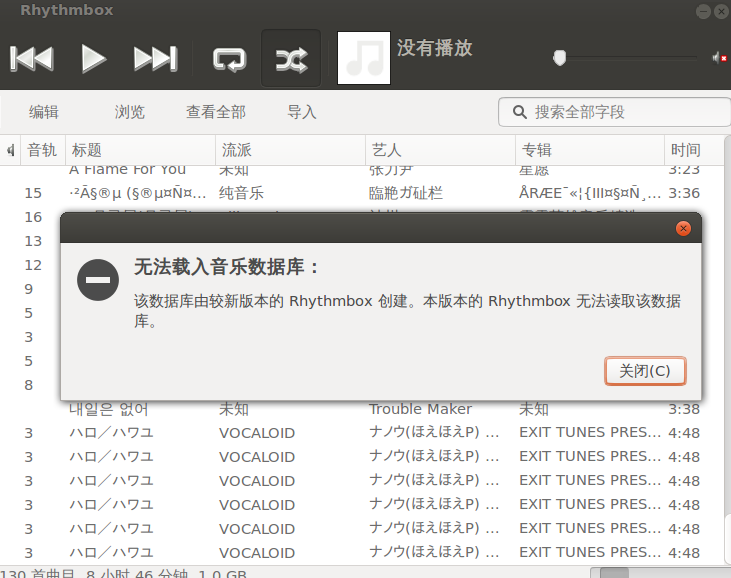Viewport: 731px width, 578px height.
Task: Toggle repeat mode
Action: click(x=229, y=60)
